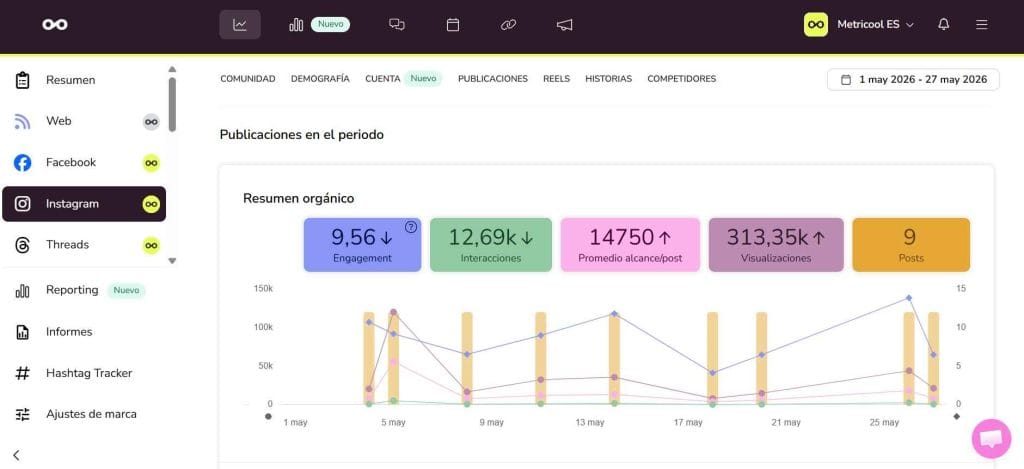
Task: Switch to the COMPETIDORES tab
Action: pyautogui.click(x=682, y=78)
